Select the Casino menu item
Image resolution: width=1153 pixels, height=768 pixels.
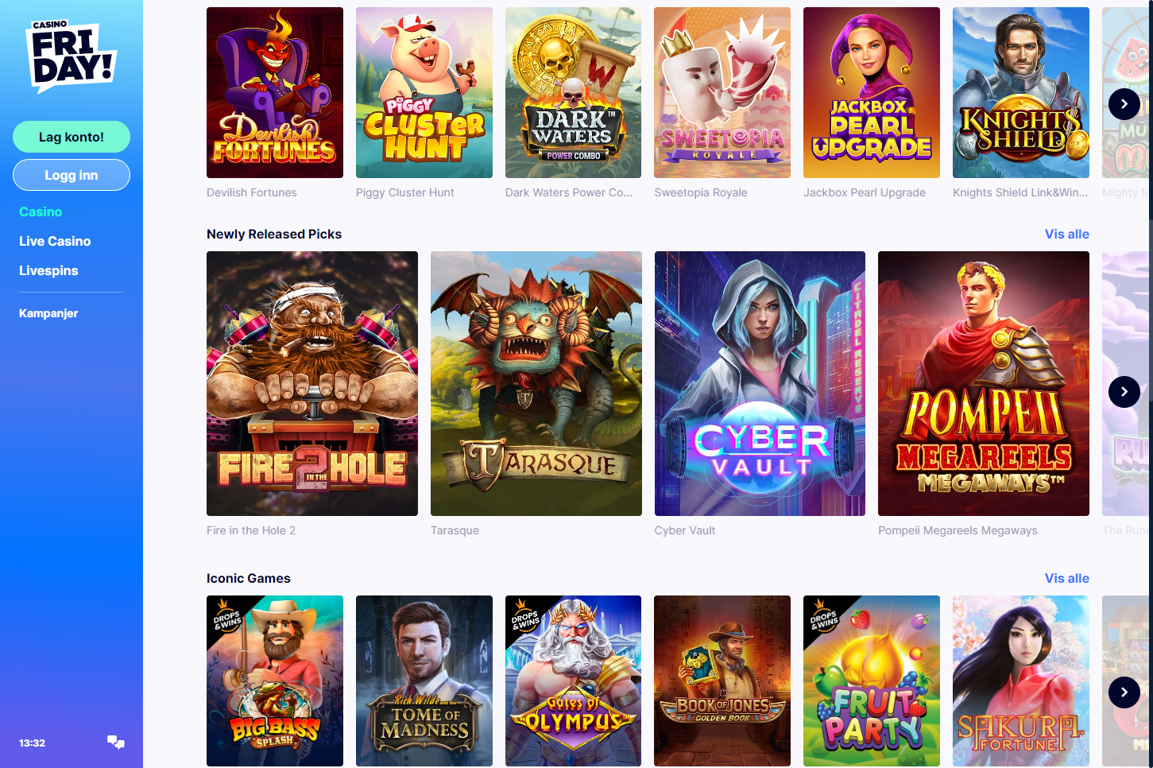tap(40, 212)
